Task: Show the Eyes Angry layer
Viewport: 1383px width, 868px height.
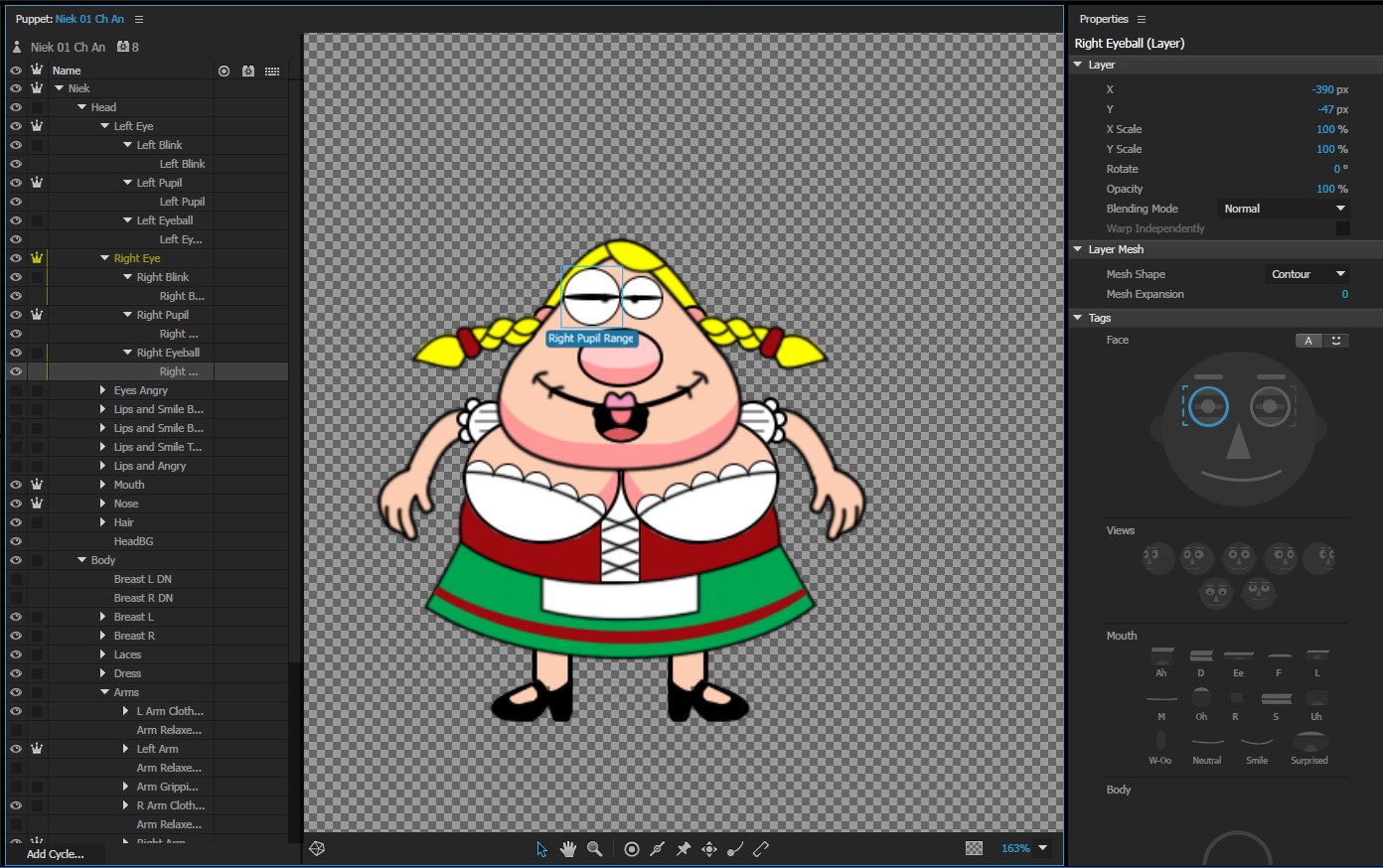Action: click(16, 390)
